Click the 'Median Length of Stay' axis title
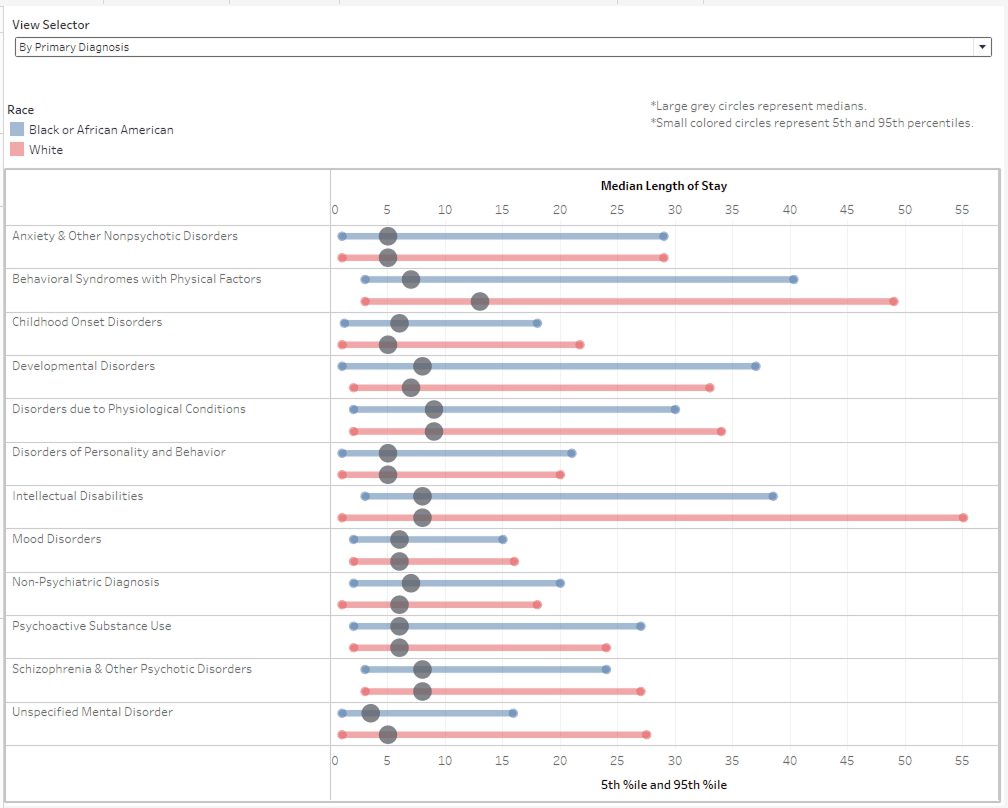Viewport: 1008px width, 808px height. [x=663, y=186]
